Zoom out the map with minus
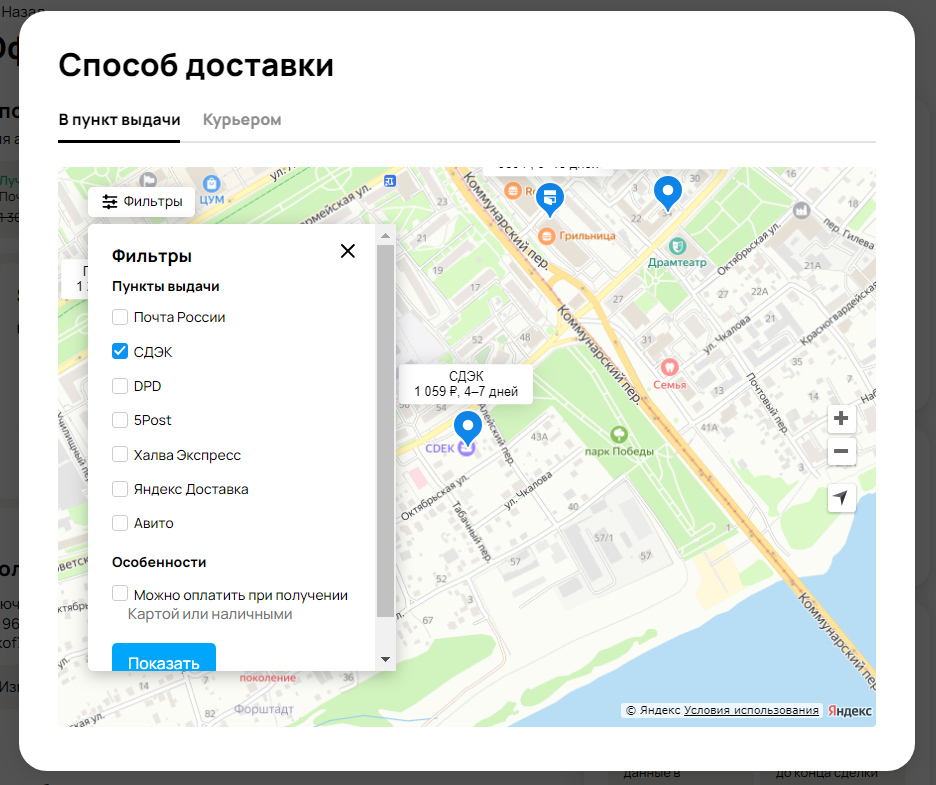Screen dimensions: 936x785 click(841, 451)
